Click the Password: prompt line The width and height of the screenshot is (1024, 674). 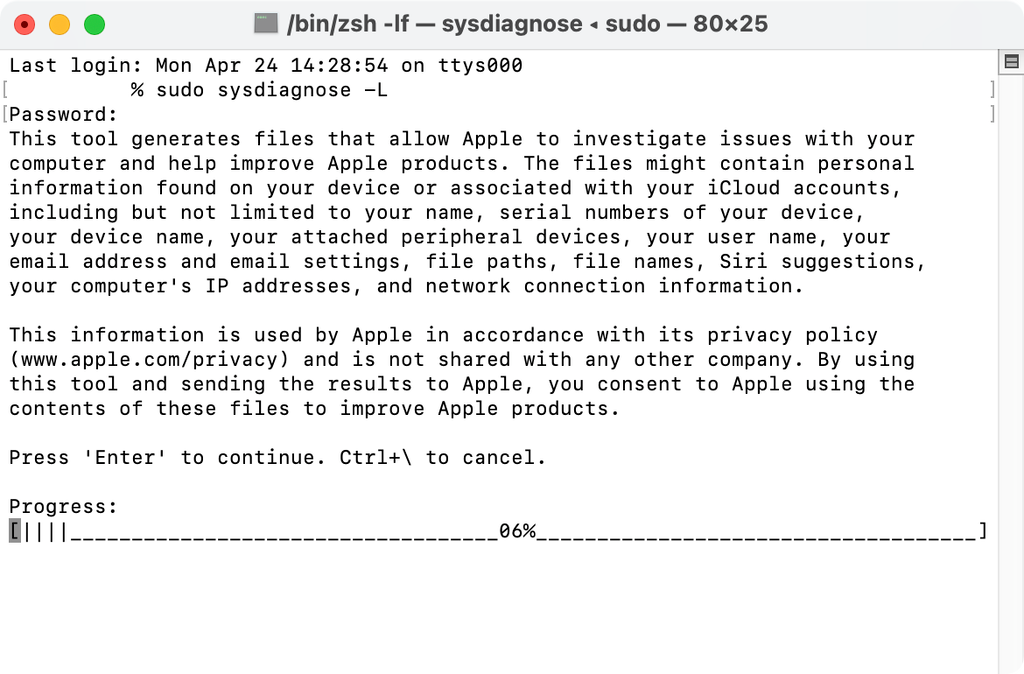click(60, 114)
